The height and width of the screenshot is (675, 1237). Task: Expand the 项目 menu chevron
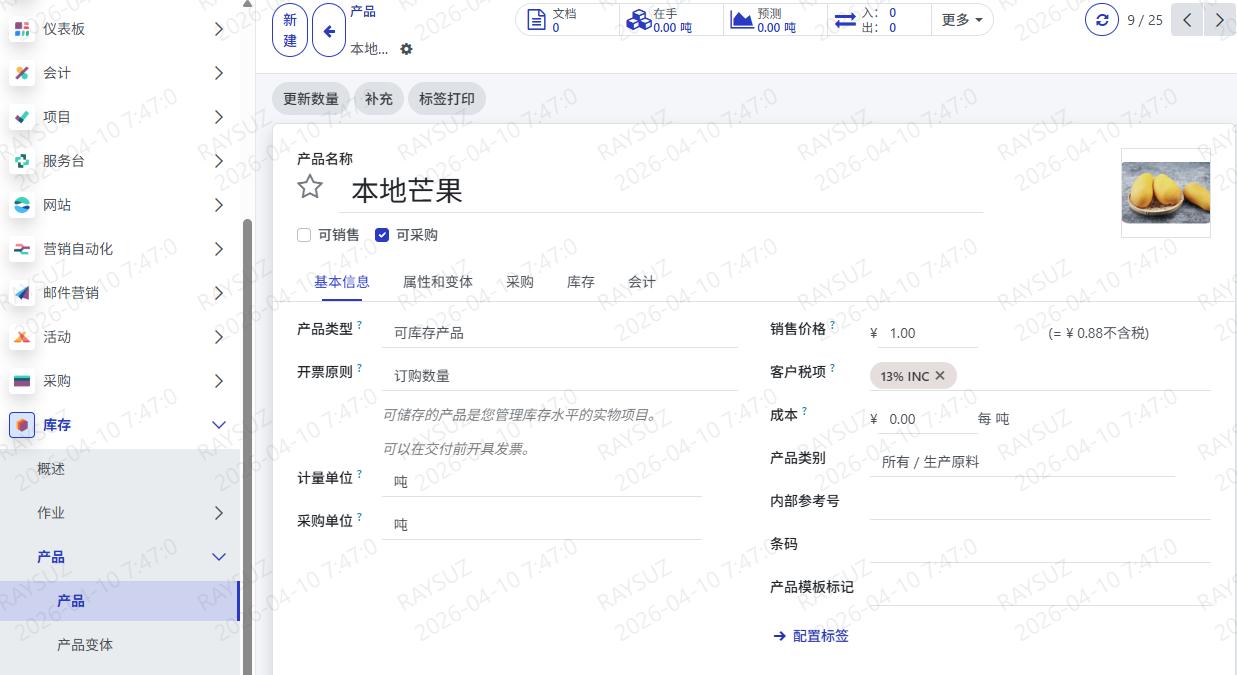(x=219, y=117)
